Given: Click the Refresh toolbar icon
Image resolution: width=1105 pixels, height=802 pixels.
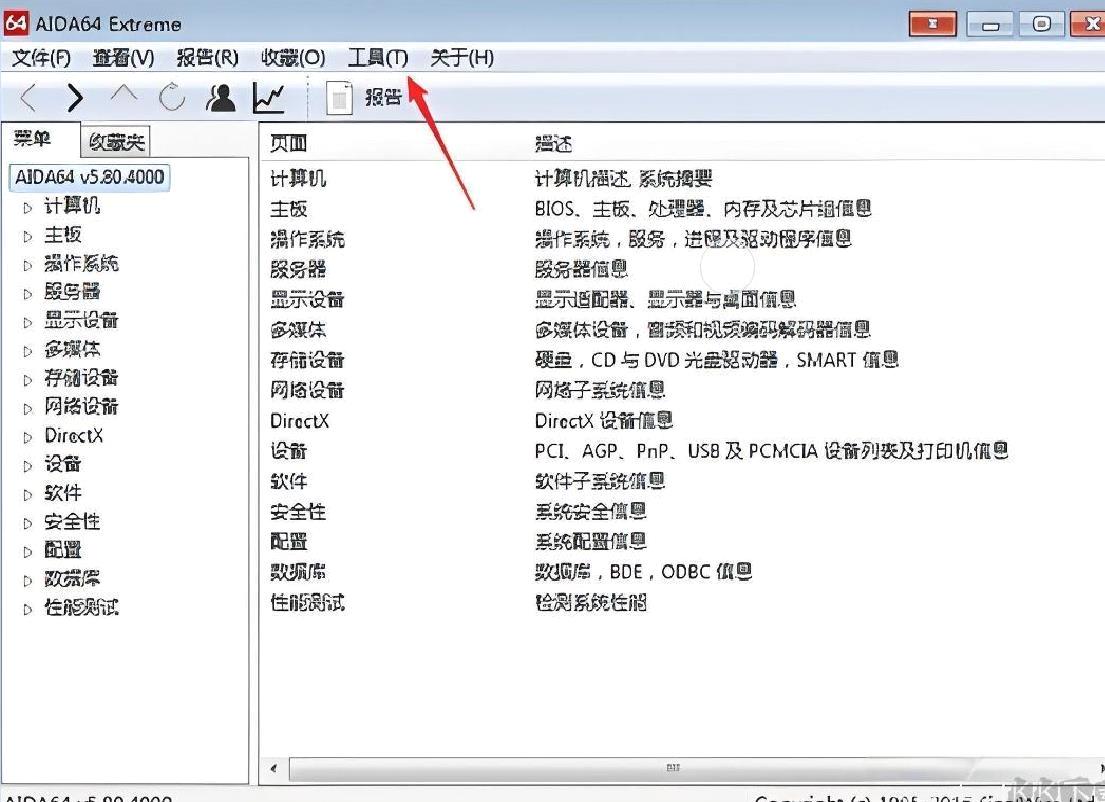Looking at the screenshot, I should [x=172, y=97].
